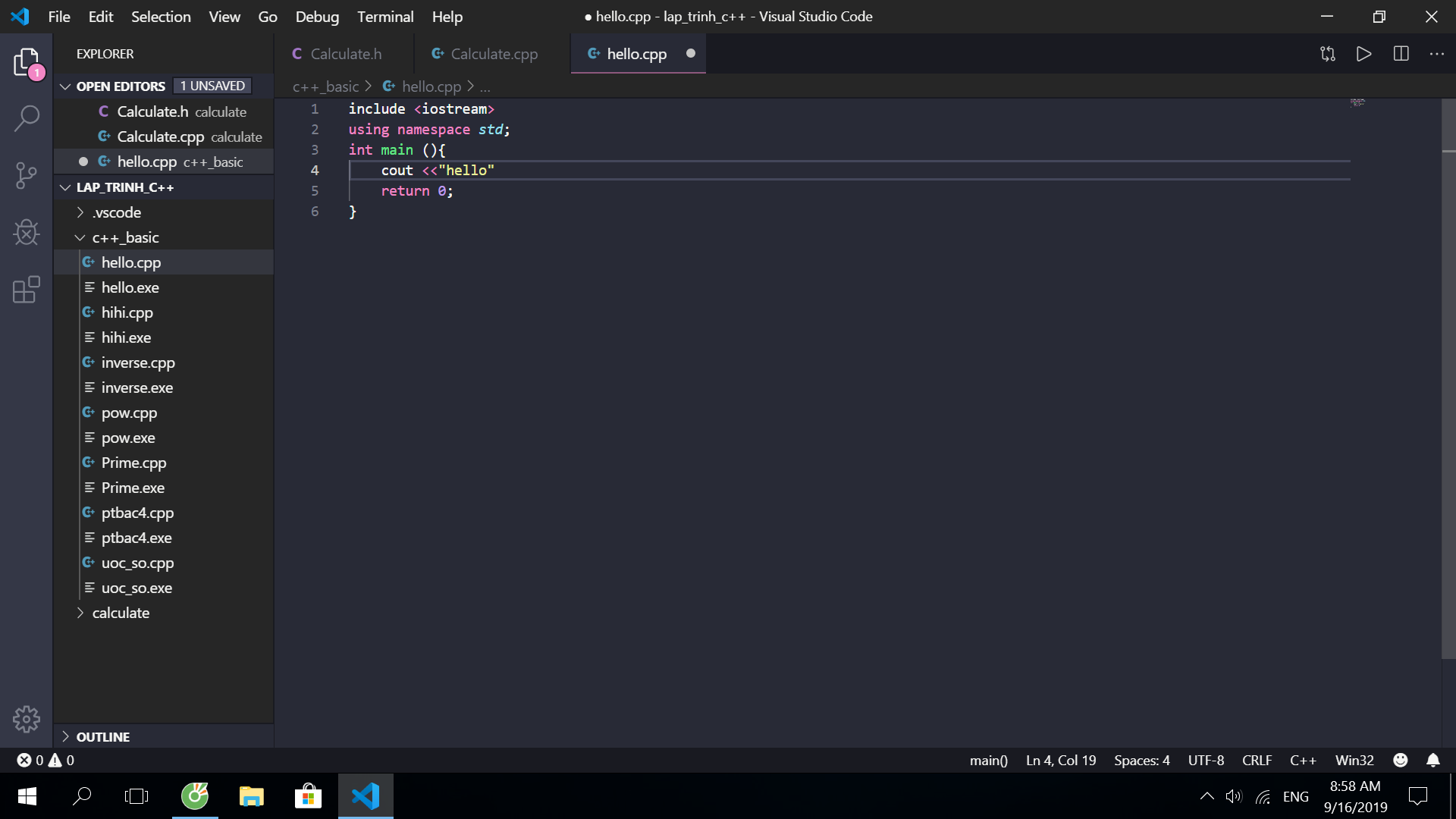
Task: Change language mode C++
Action: (x=1303, y=760)
